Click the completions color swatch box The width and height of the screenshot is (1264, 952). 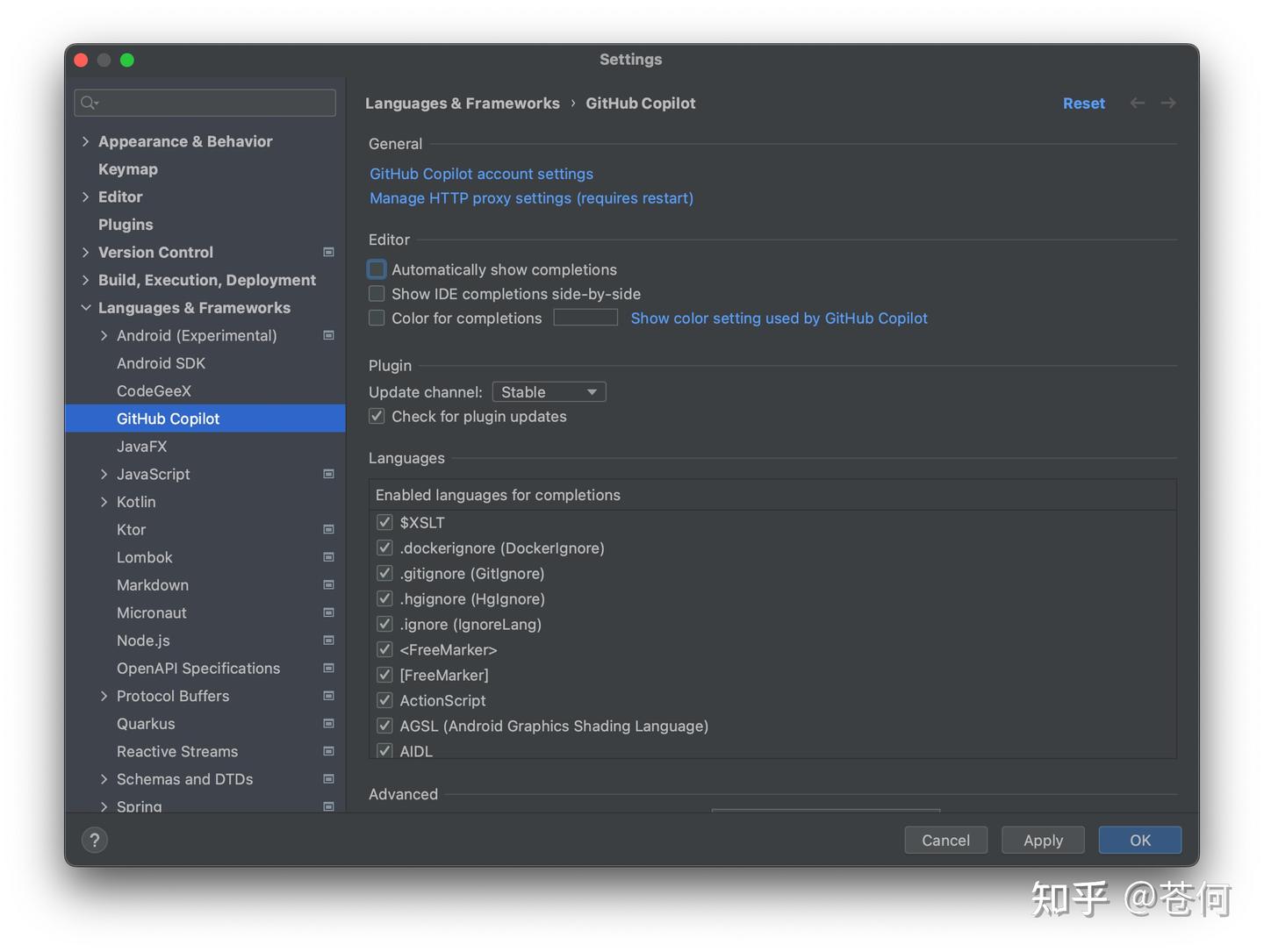(585, 318)
